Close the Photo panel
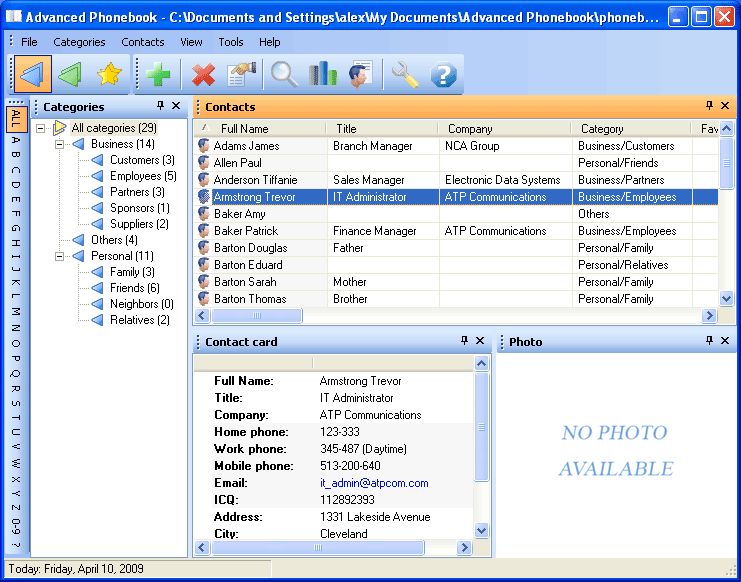The width and height of the screenshot is (741, 582). [x=725, y=341]
